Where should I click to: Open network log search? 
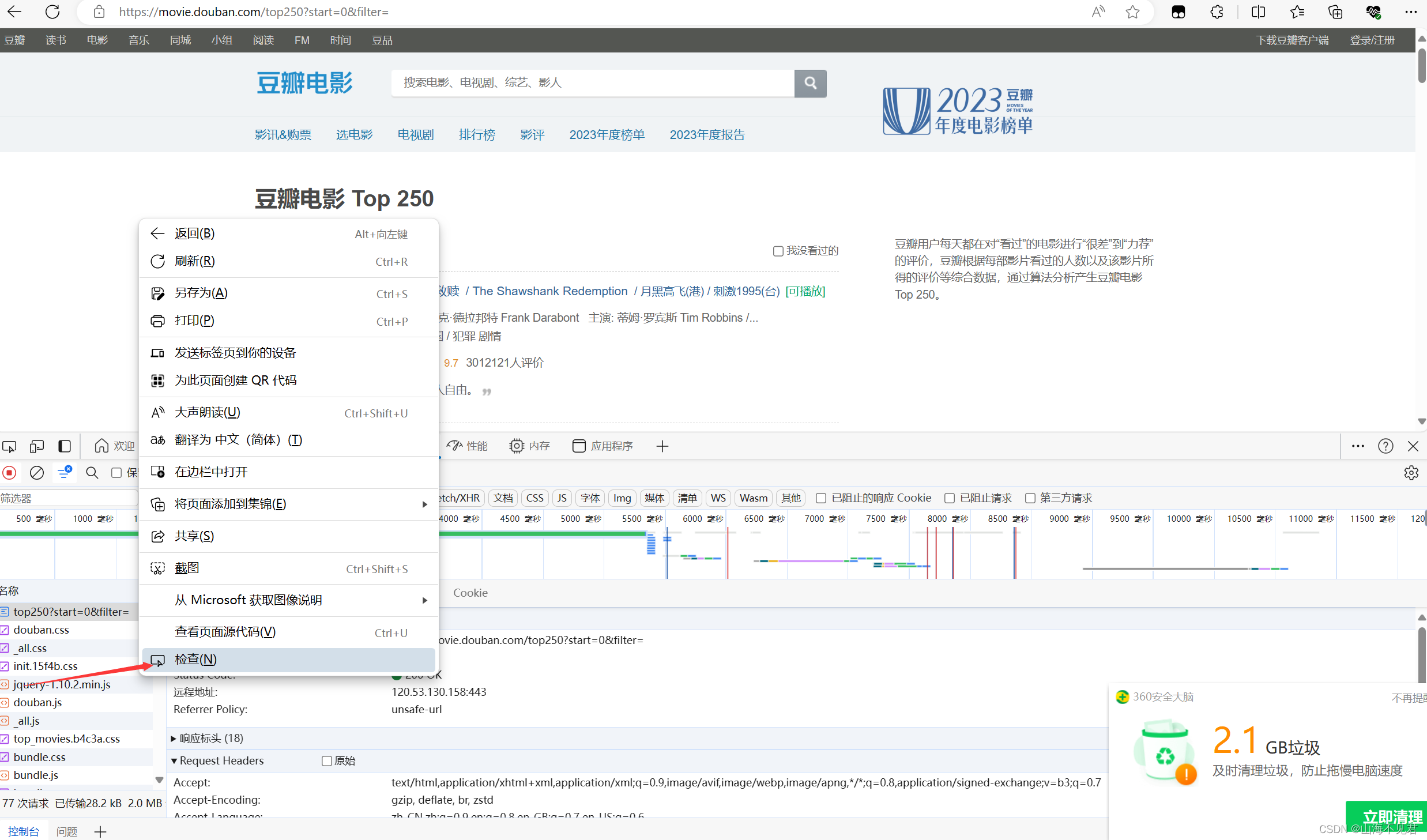92,473
